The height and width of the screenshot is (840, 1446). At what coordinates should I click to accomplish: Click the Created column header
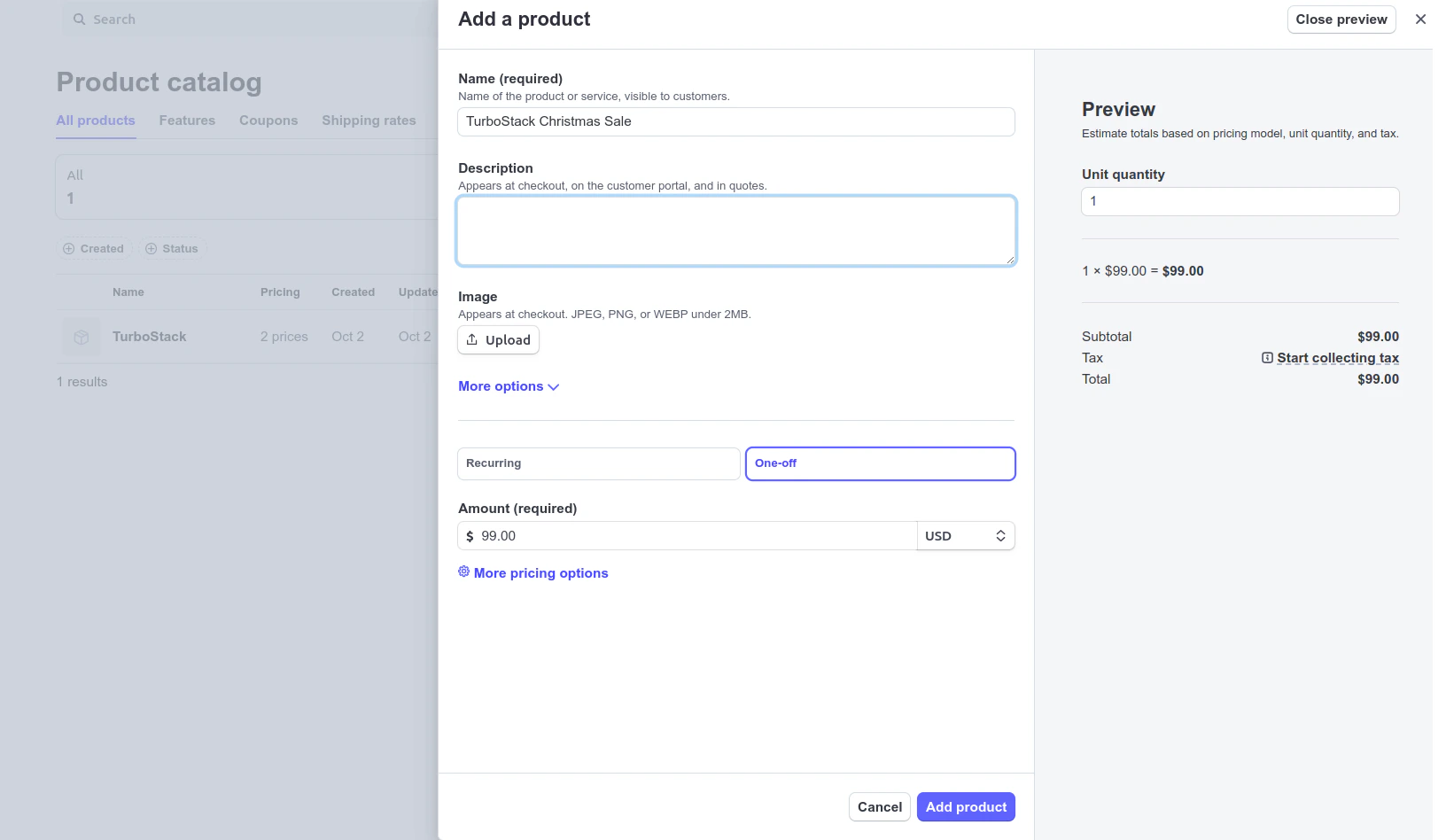[354, 292]
